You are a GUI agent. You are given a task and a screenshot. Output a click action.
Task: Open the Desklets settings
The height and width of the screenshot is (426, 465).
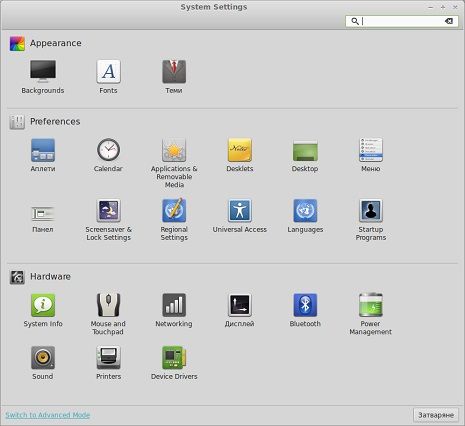240,150
